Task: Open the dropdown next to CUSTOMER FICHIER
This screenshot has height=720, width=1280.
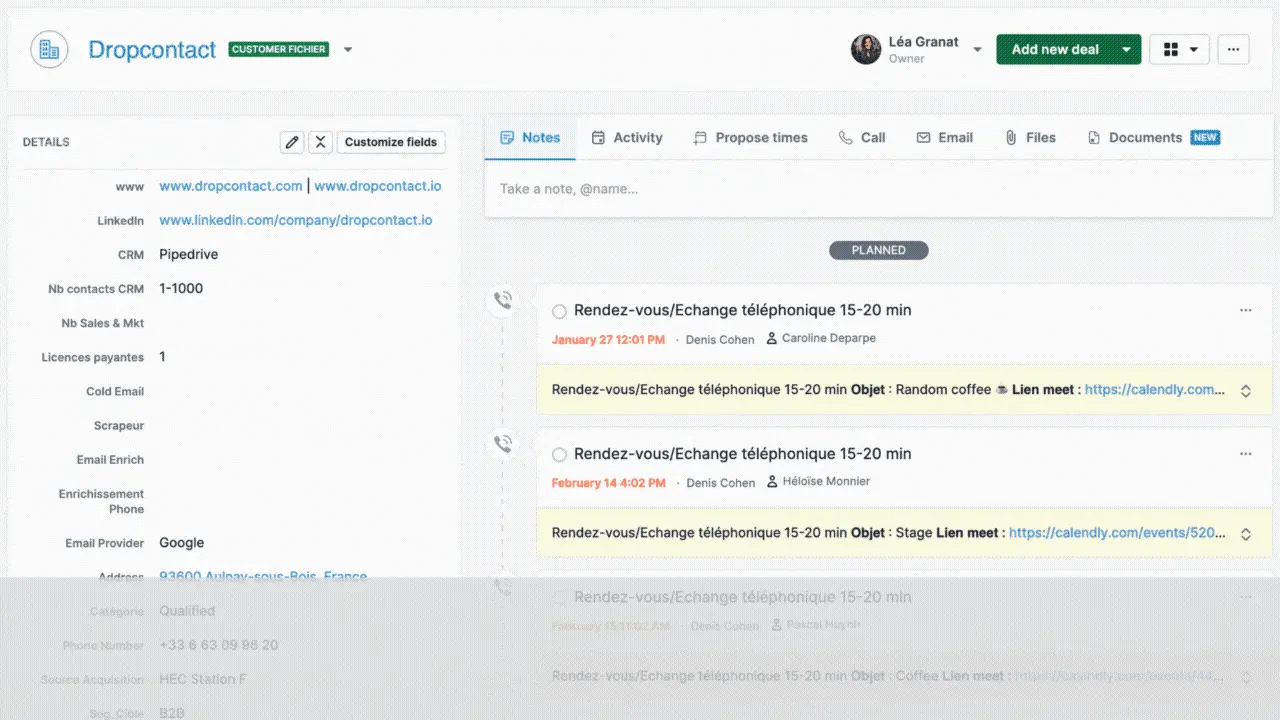Action: coord(348,49)
